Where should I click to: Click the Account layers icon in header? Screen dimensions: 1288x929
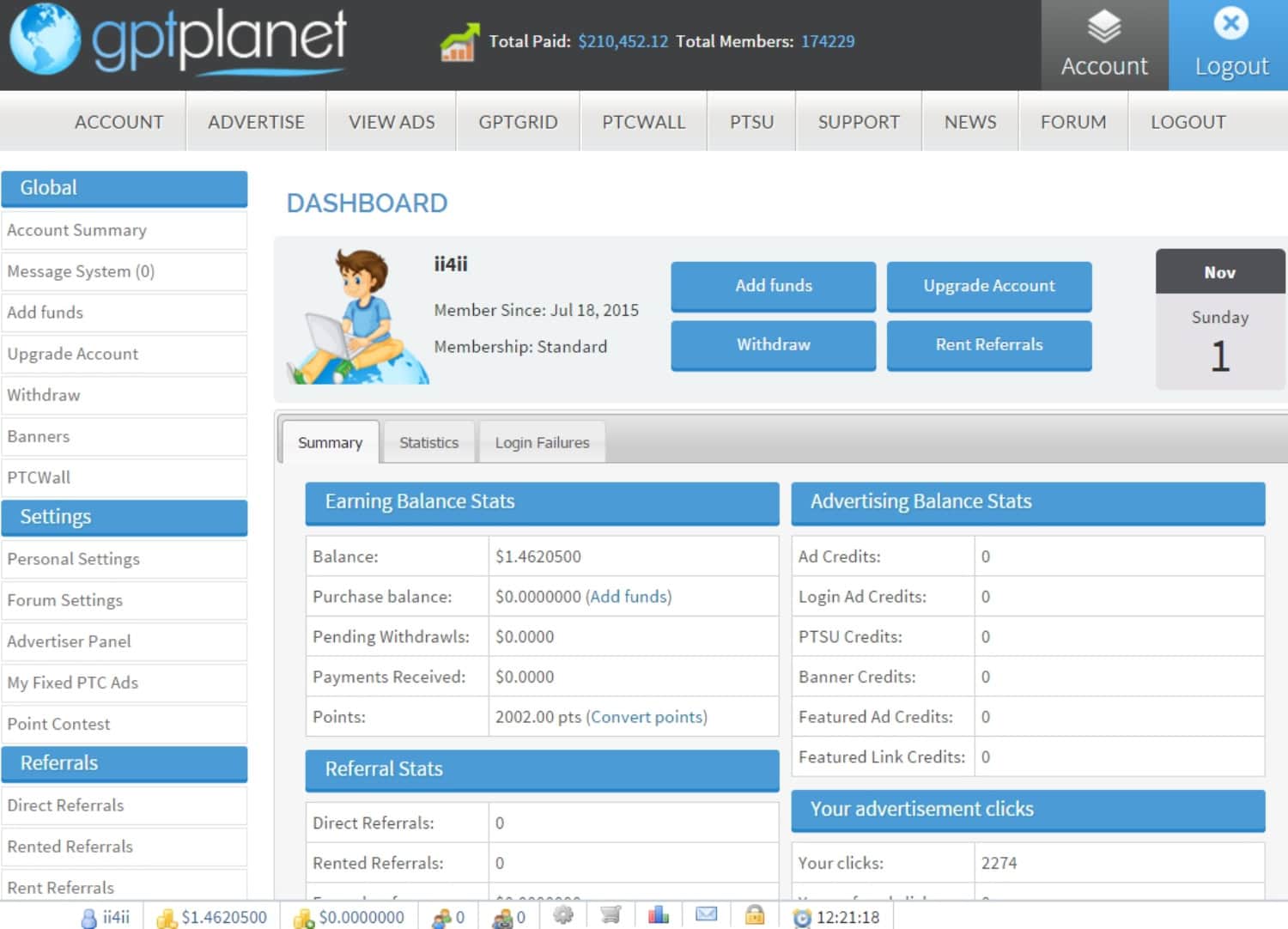(x=1104, y=27)
